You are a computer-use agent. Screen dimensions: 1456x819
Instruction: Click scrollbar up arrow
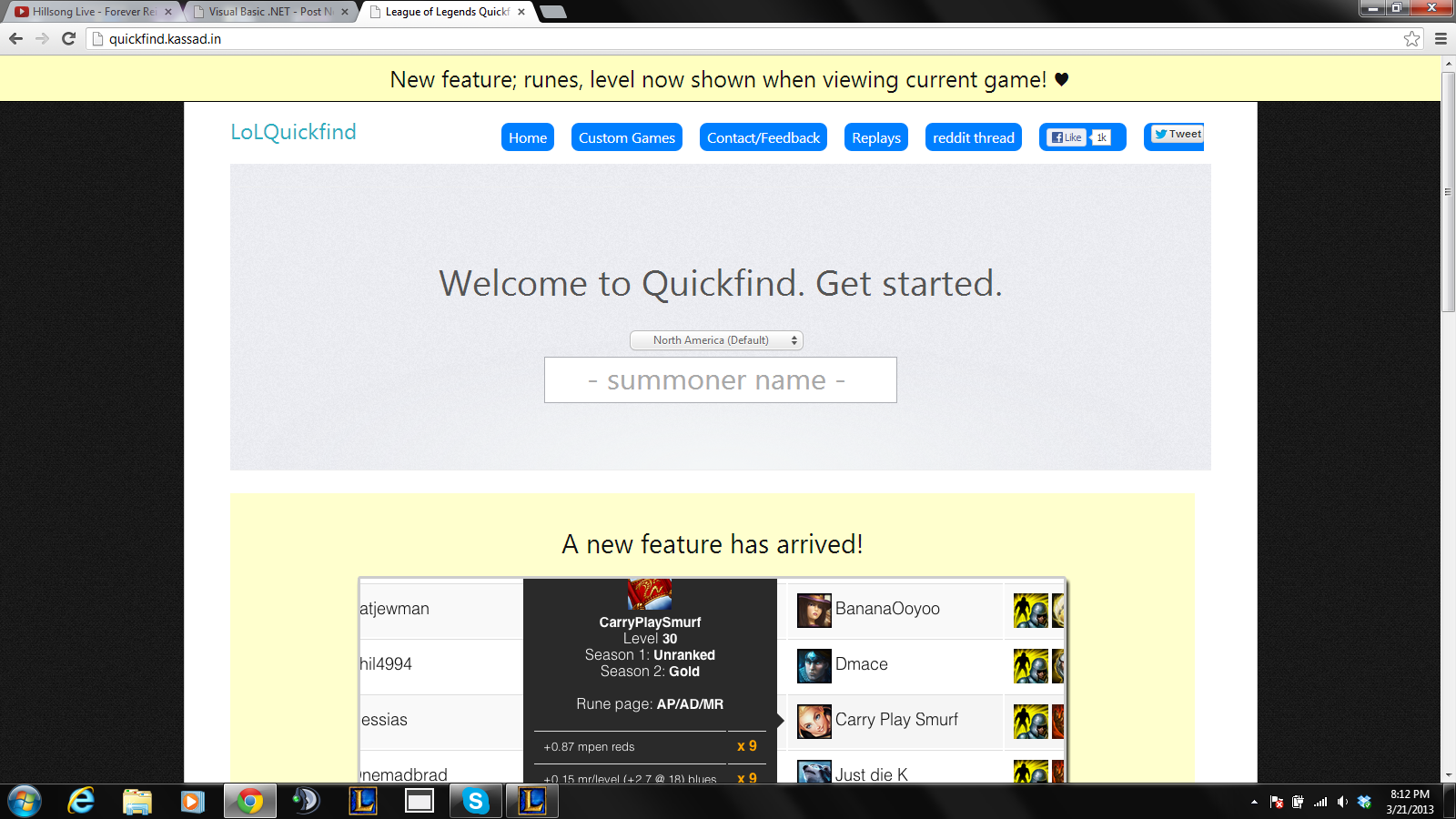pos(1448,64)
